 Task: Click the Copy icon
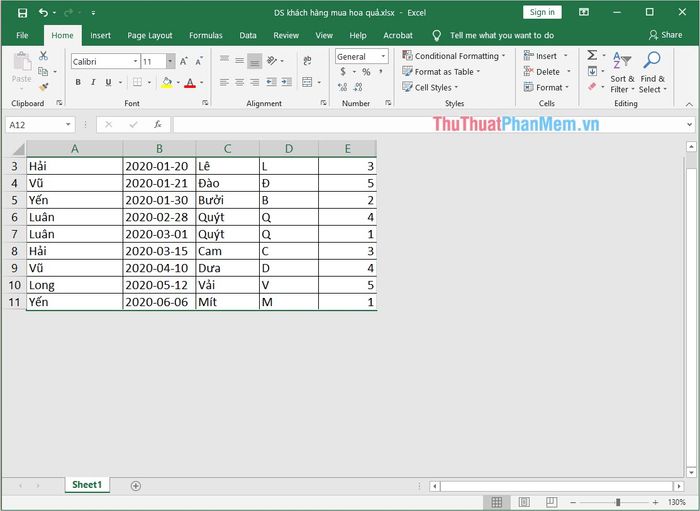[43, 71]
